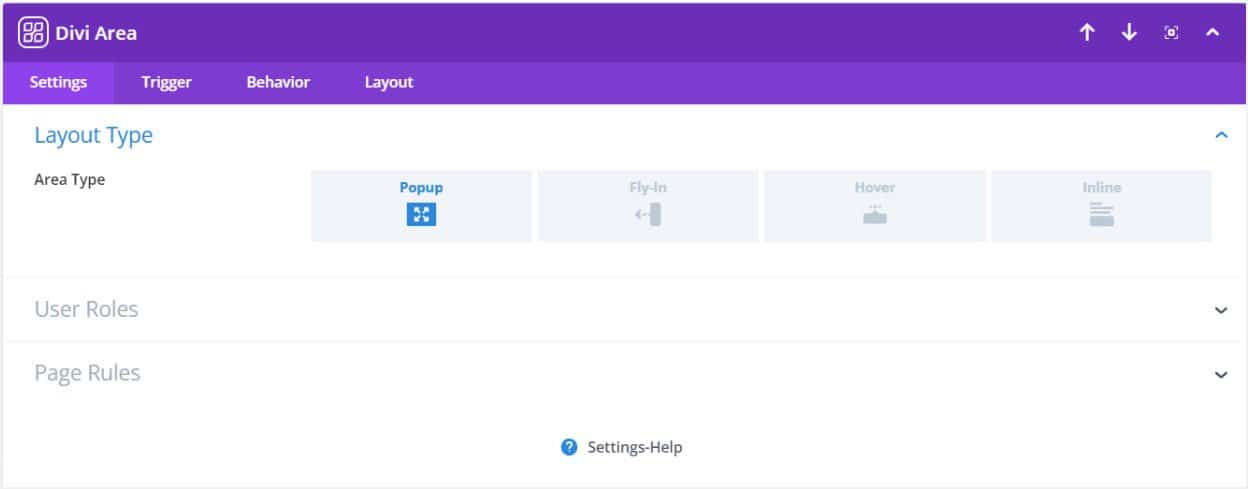Switch to the Layout tab
This screenshot has width=1248, height=489.
click(389, 83)
